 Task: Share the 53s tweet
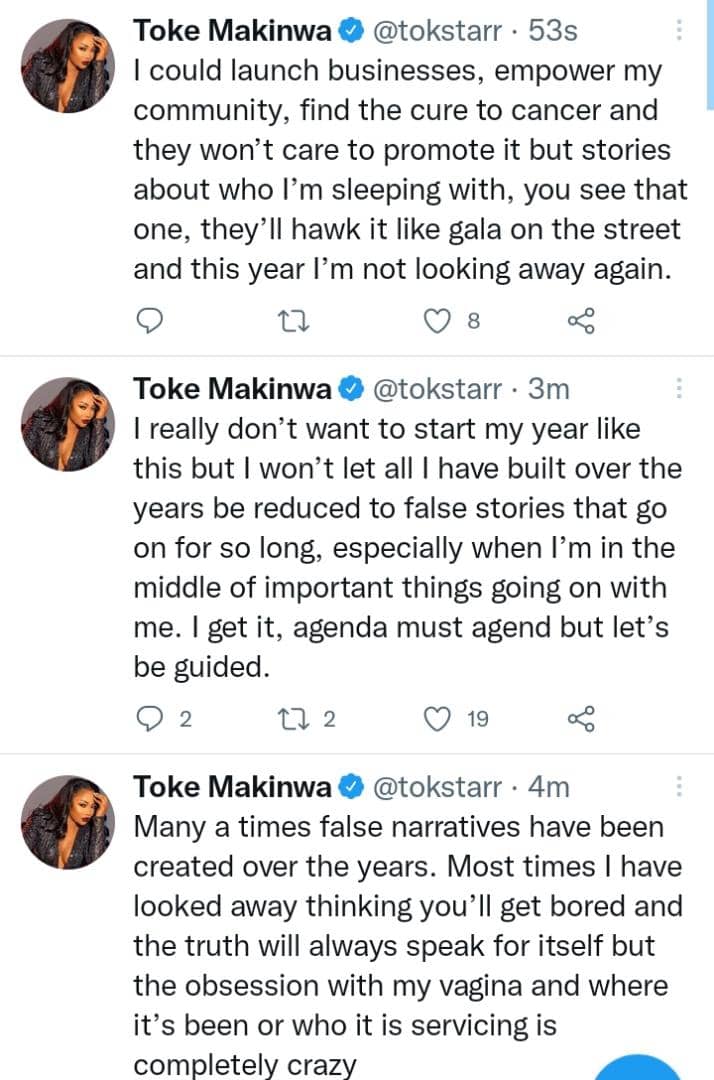580,321
